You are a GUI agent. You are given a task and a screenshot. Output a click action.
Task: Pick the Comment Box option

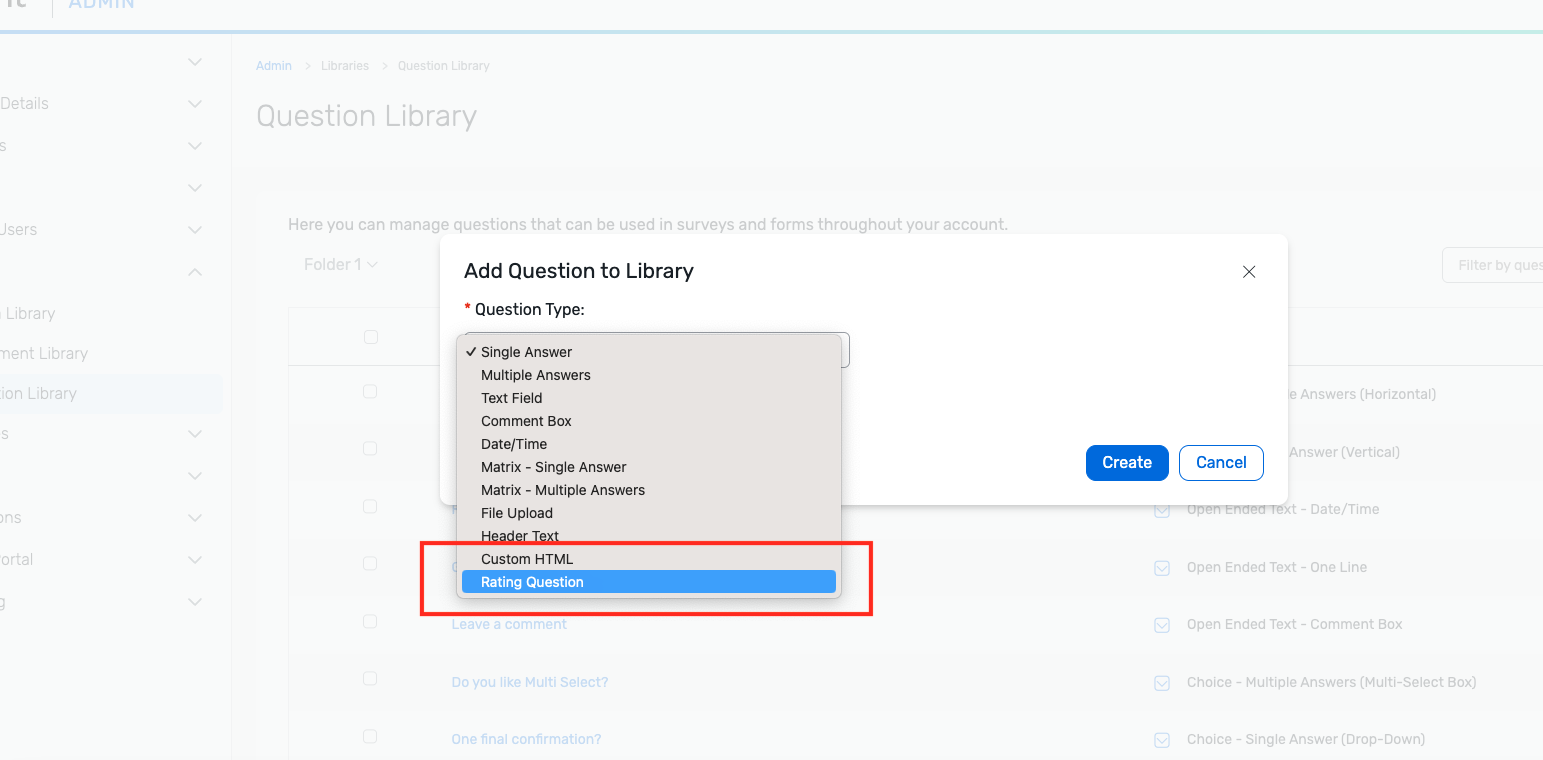pyautogui.click(x=648, y=421)
